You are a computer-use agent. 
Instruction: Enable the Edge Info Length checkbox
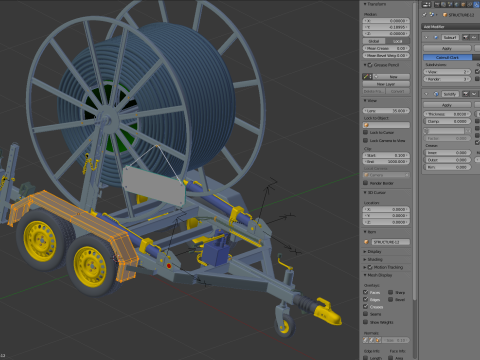coord(365,358)
